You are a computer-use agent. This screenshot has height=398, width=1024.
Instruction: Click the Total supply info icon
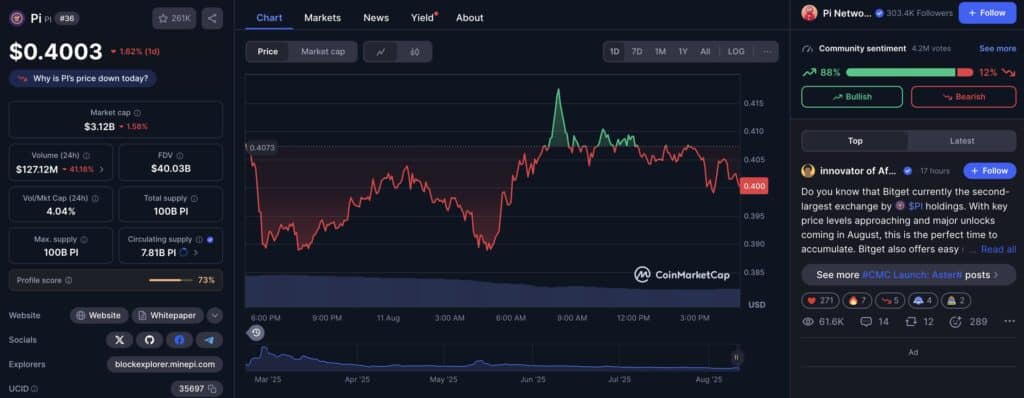[194, 198]
